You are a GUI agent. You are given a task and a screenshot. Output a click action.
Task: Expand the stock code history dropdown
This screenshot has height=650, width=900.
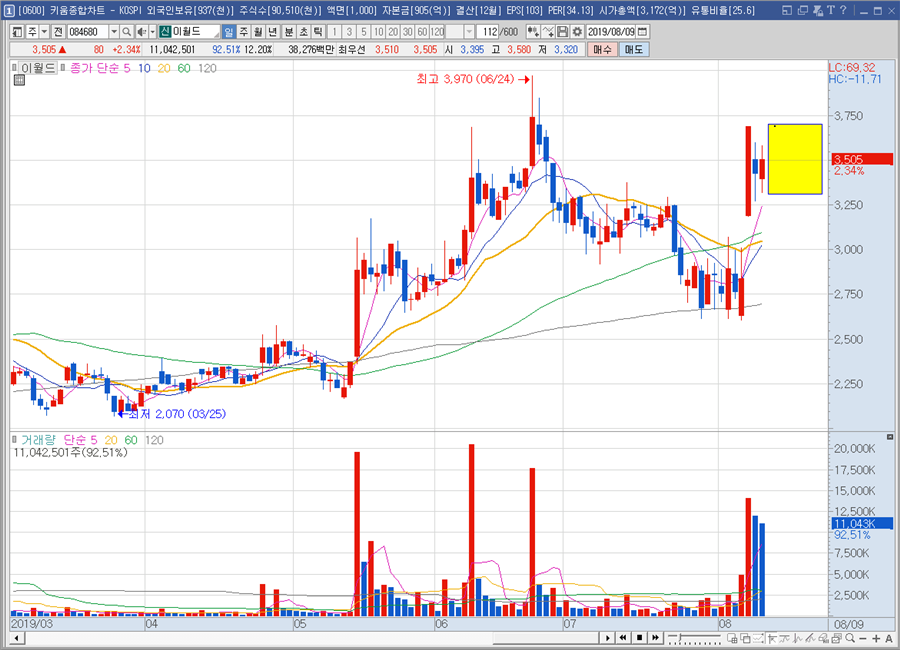[x=114, y=32]
